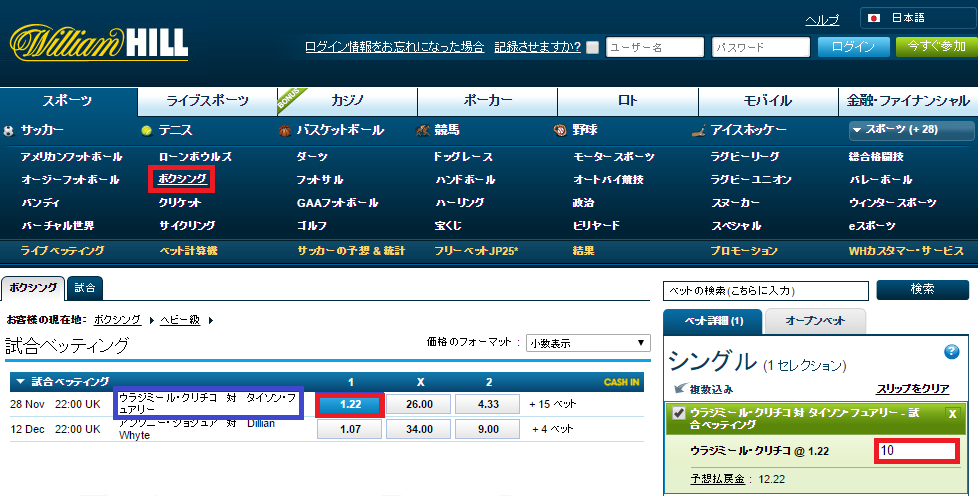Select odds 1.22 for Klitschko
Viewport: 978px width, 496px height.
[x=350, y=404]
